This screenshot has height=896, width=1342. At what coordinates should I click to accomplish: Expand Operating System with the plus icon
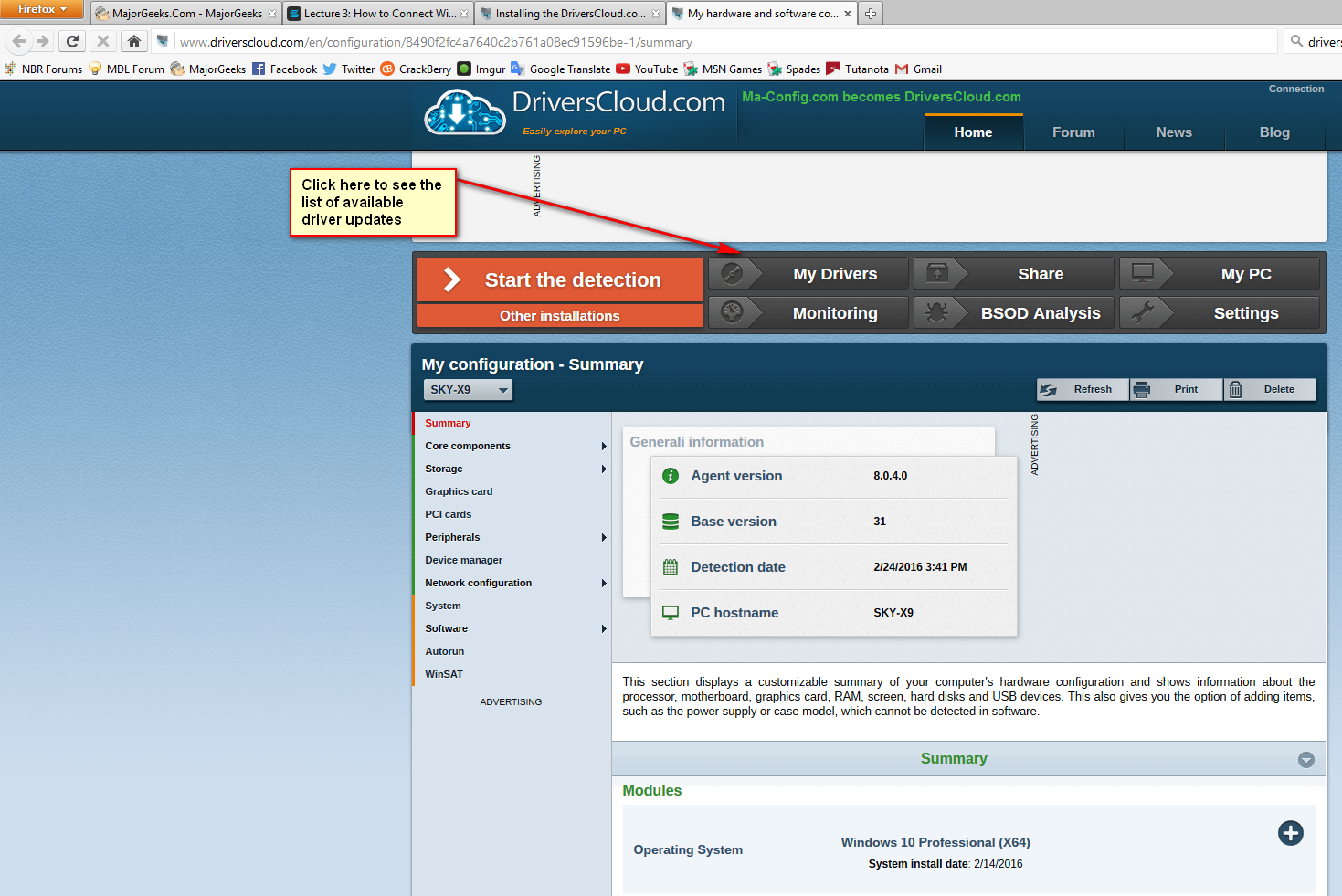coord(1291,833)
